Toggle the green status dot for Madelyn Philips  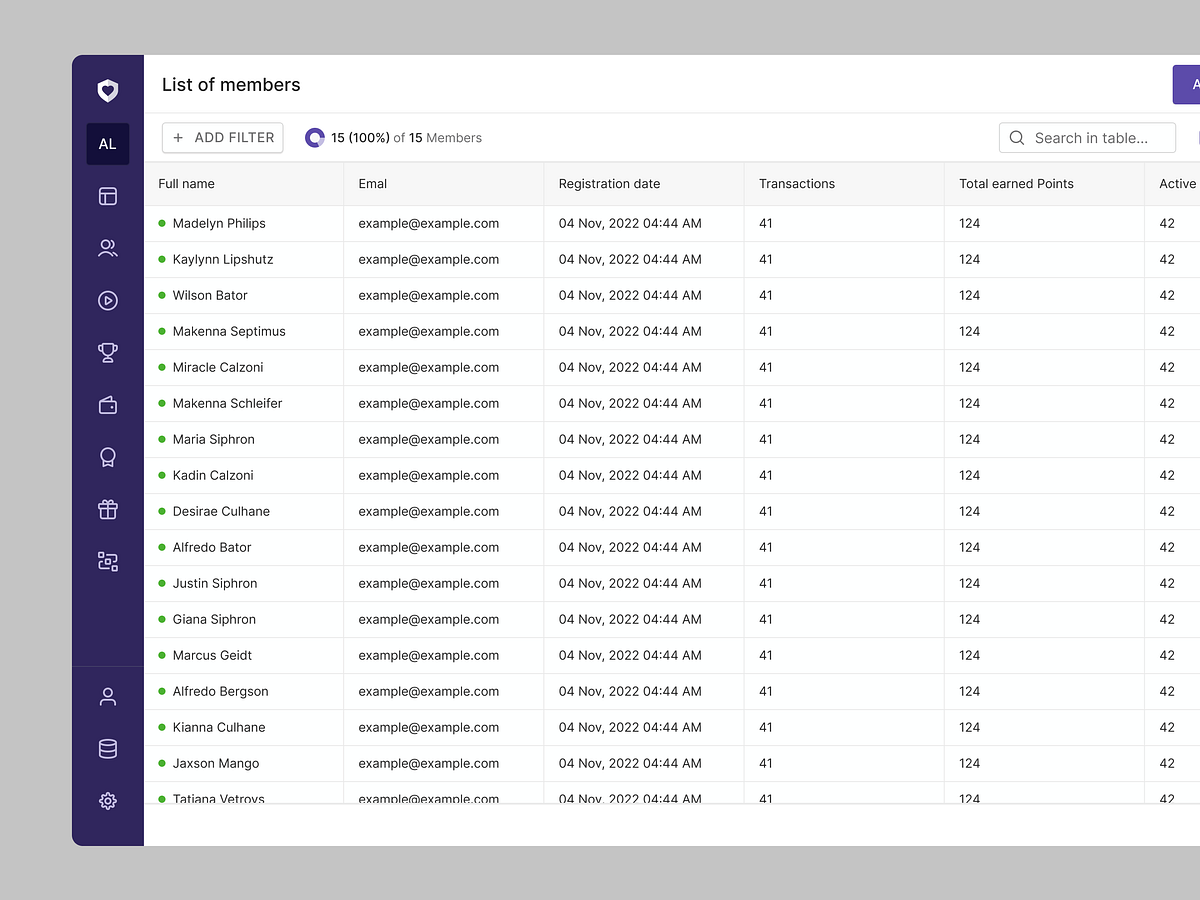pyautogui.click(x=161, y=223)
